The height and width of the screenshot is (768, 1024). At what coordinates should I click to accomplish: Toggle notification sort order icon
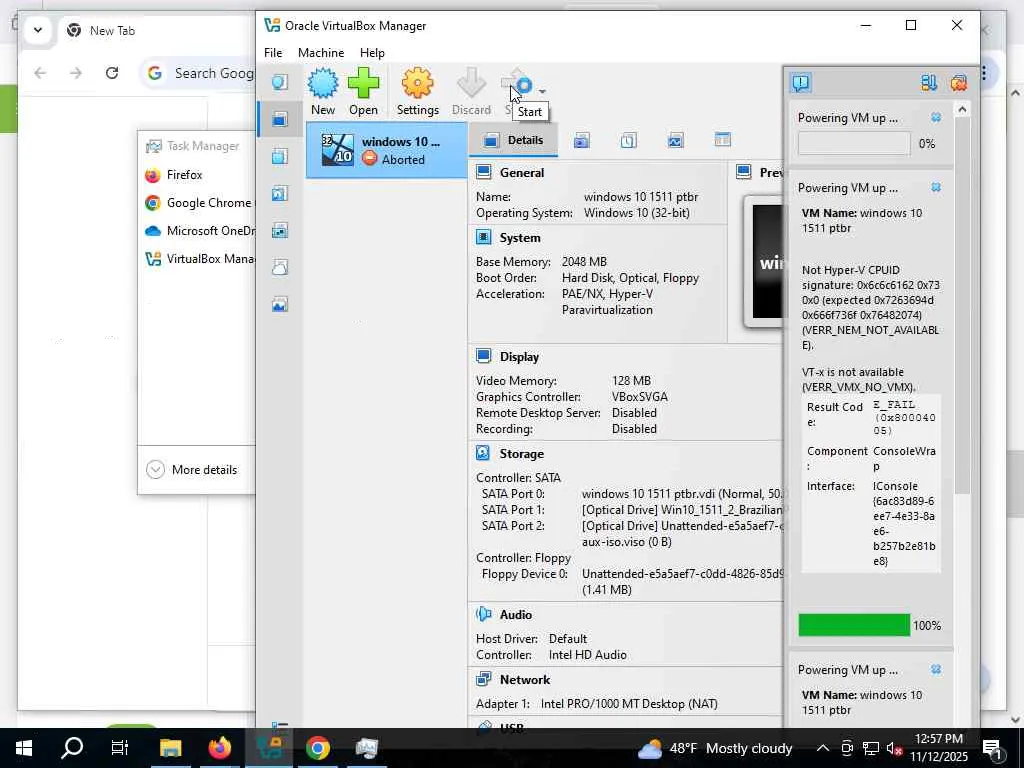coord(929,83)
